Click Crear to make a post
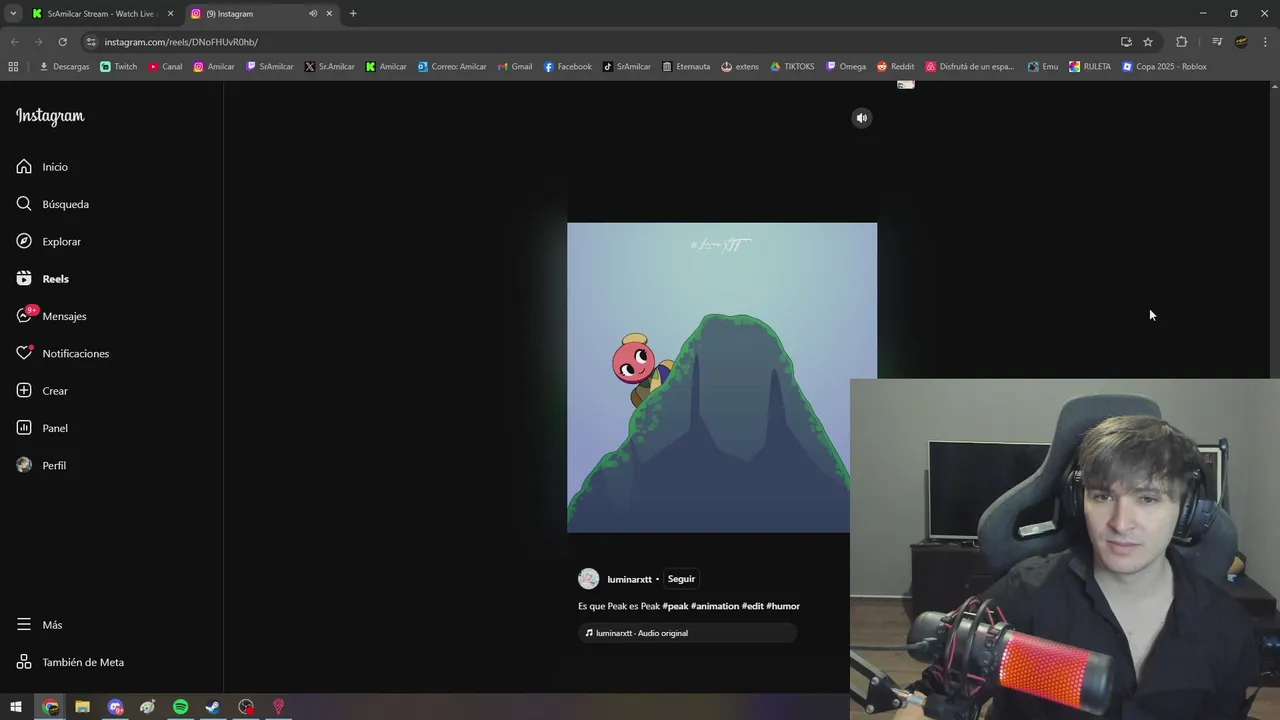This screenshot has height=720, width=1280. pyautogui.click(x=42, y=391)
